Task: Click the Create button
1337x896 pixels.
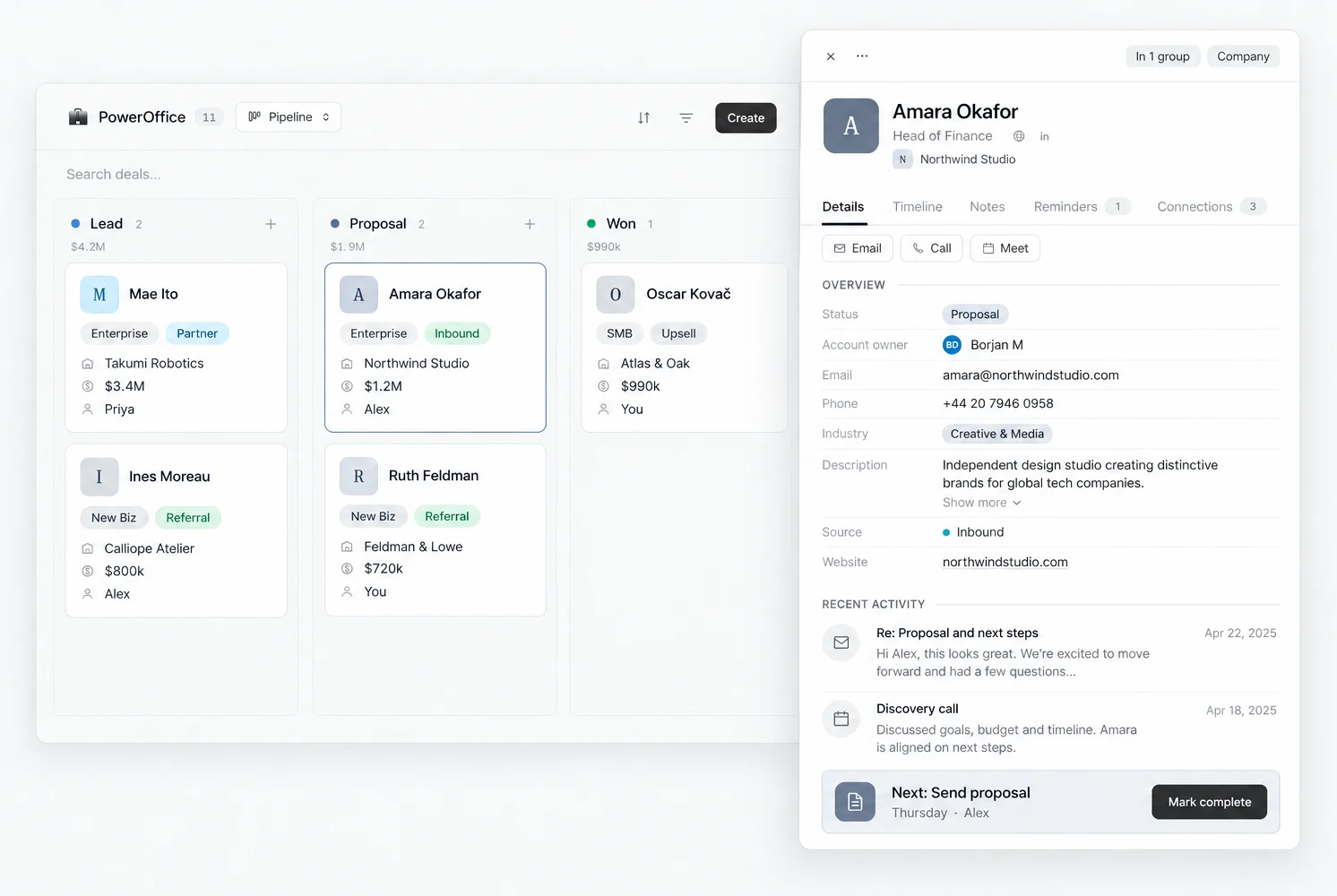Action: (746, 118)
